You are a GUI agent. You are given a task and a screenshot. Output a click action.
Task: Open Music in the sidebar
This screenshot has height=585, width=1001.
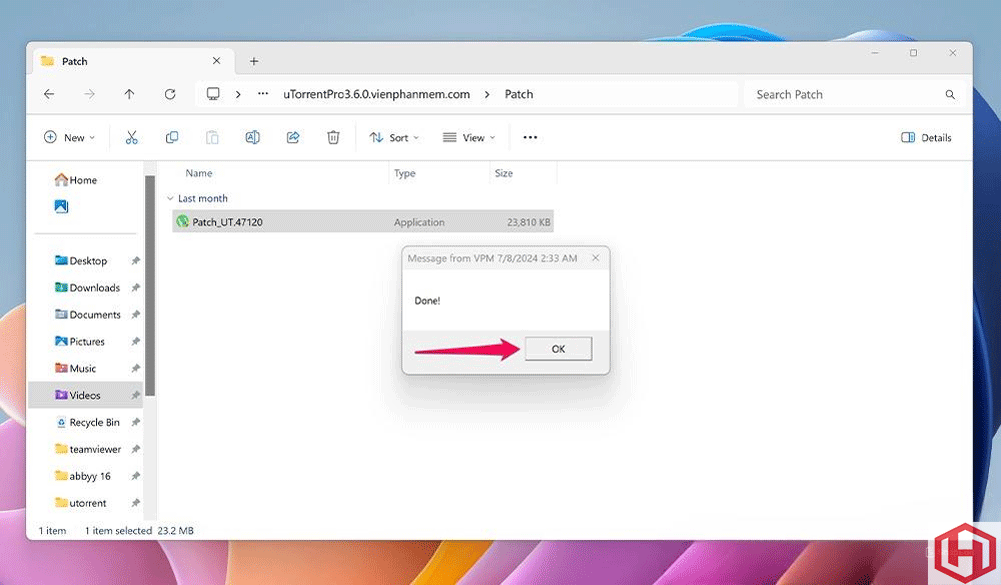tap(75, 368)
